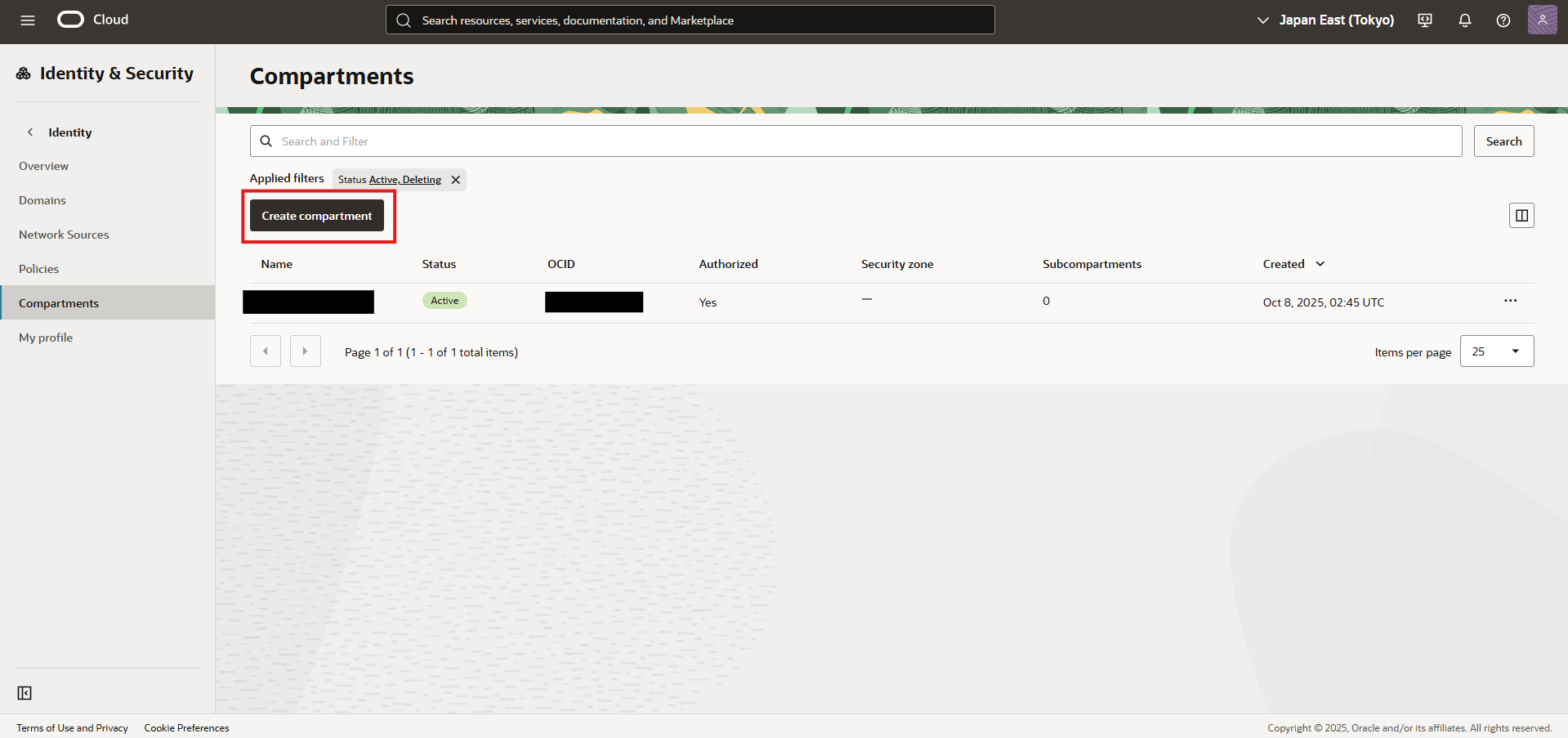Click the Subcompartments column header

coord(1092,264)
